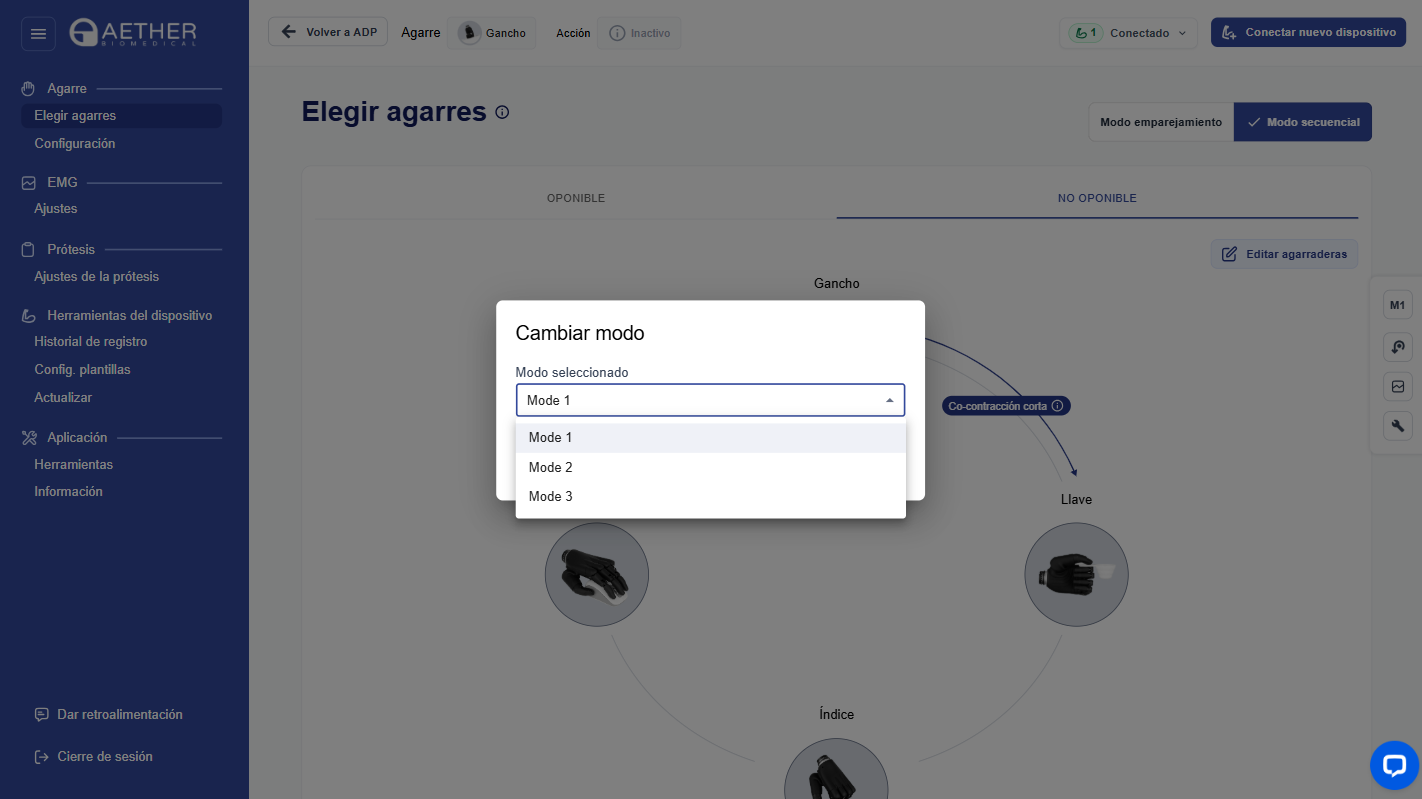
Task: Click Editar agarraderas button
Action: tap(1284, 254)
